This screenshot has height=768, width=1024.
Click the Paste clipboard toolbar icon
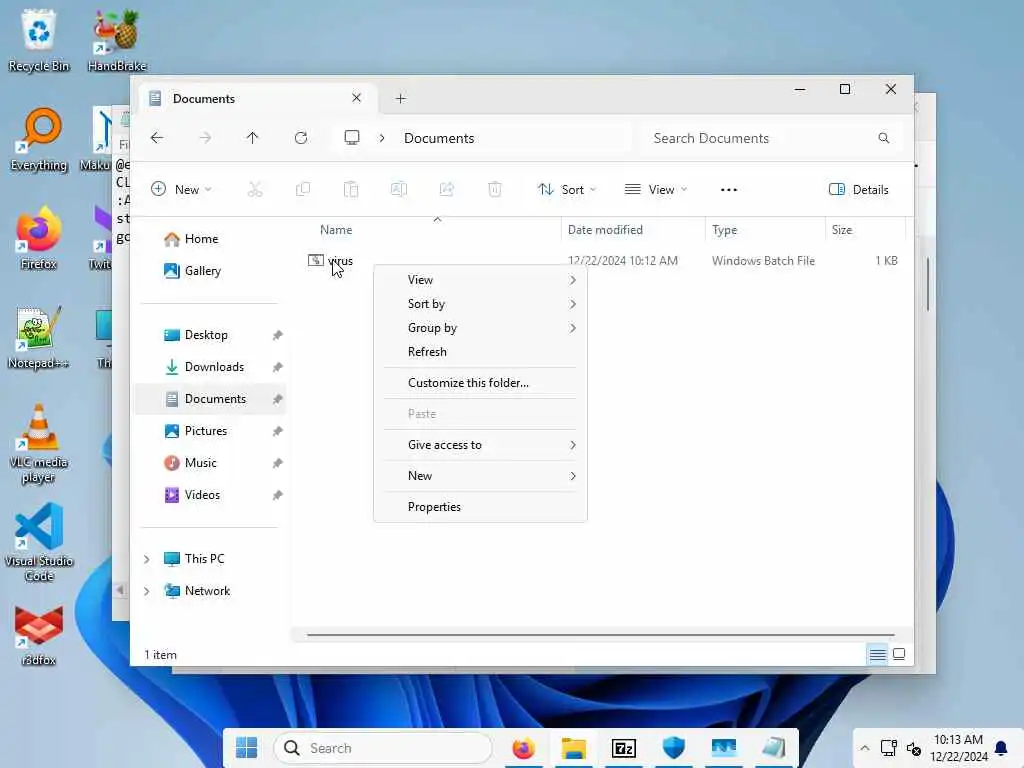click(x=351, y=189)
